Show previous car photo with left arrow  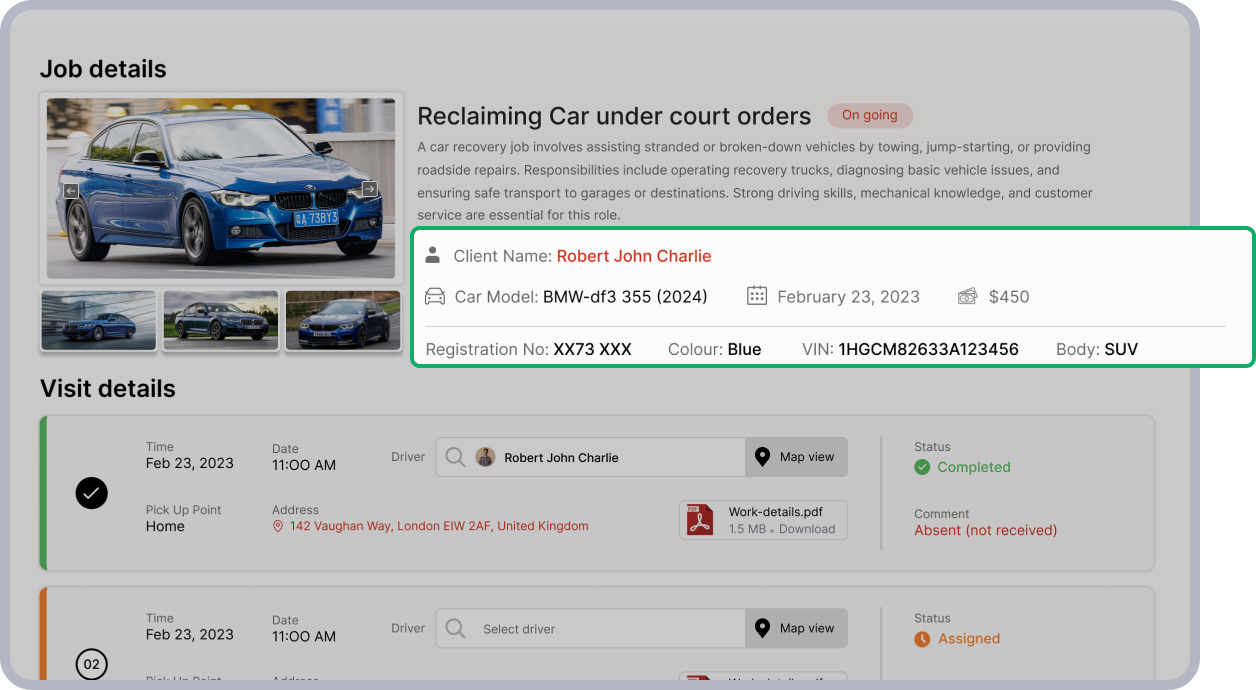(71, 191)
